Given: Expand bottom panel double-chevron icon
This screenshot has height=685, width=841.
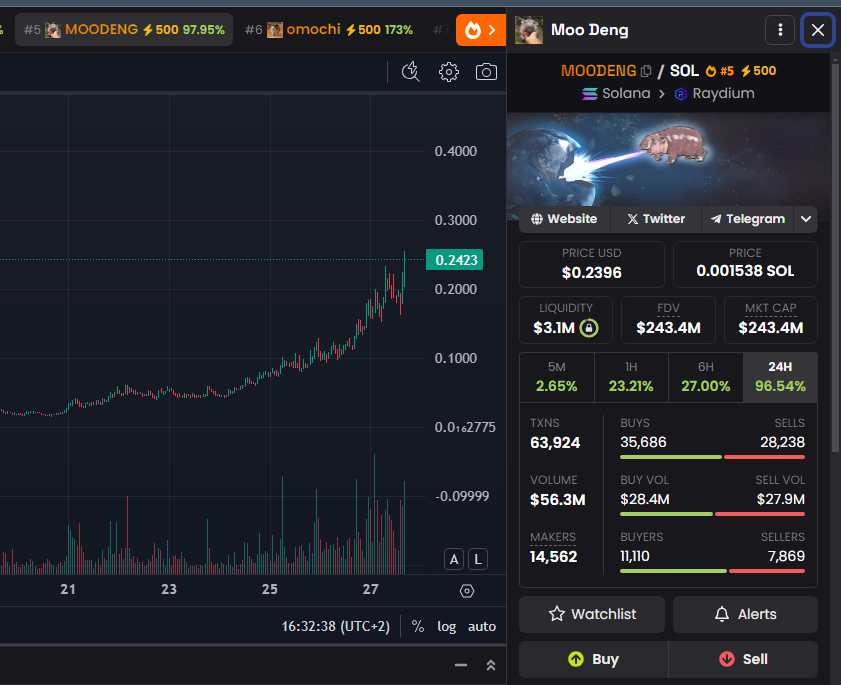Looking at the screenshot, I should 490,665.
